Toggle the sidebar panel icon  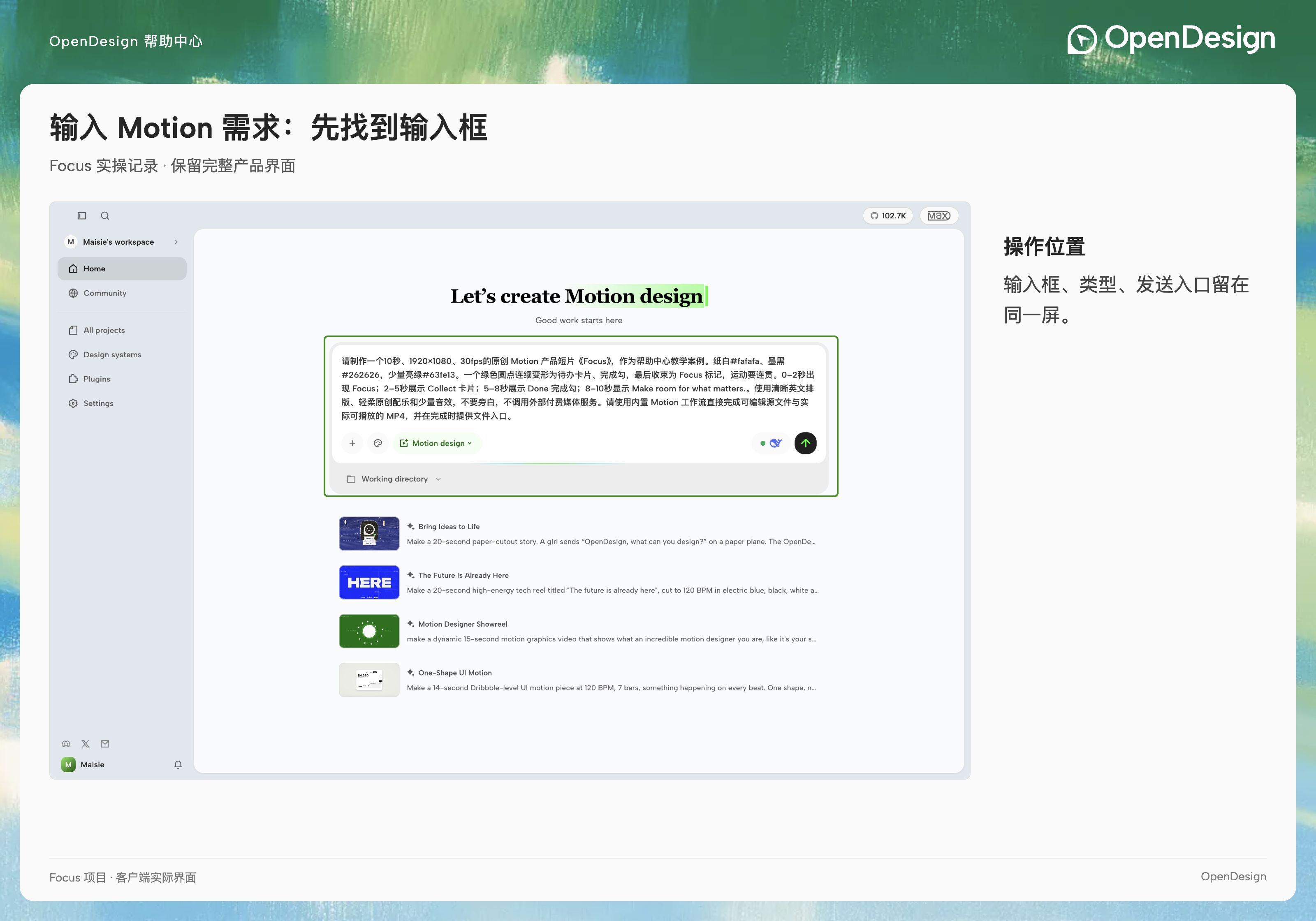(82, 215)
